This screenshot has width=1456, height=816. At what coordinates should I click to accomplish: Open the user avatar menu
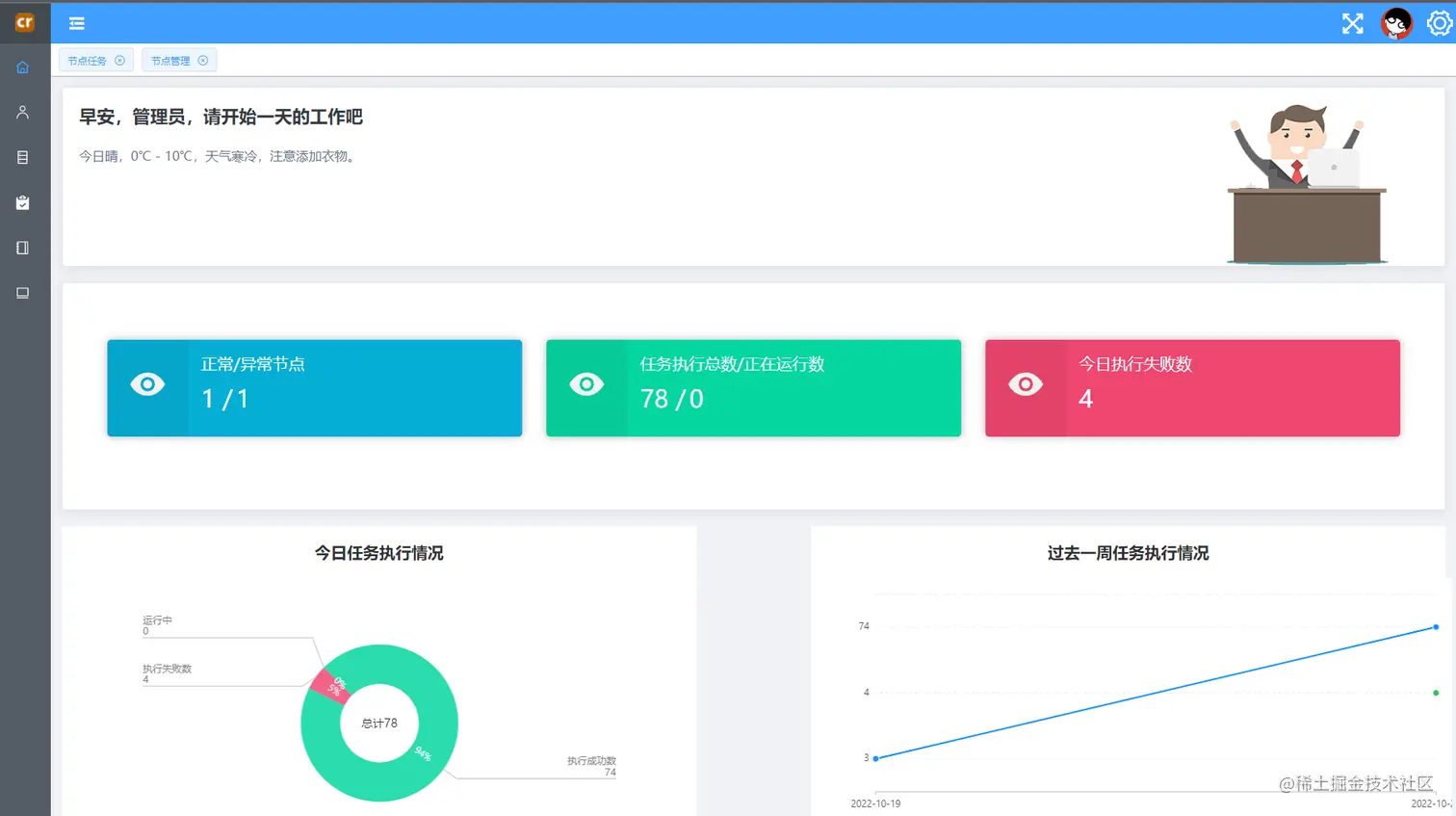(x=1395, y=23)
